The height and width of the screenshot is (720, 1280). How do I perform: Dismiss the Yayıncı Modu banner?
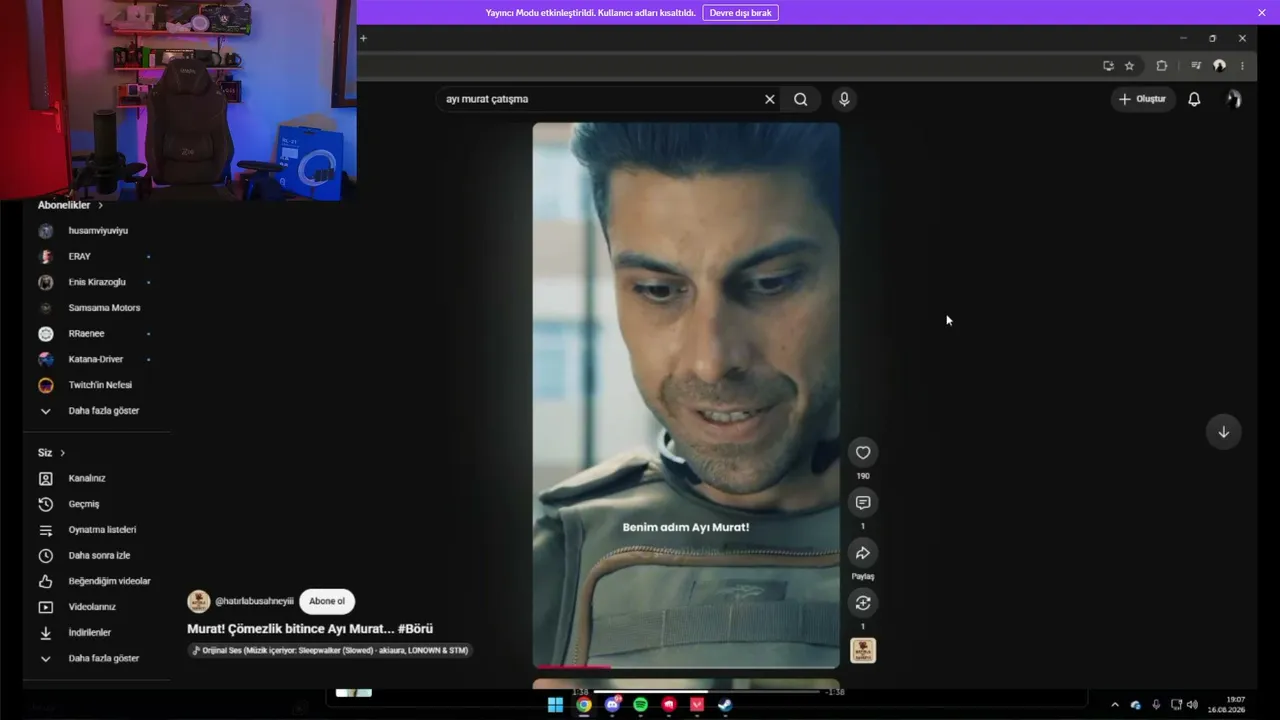pyautogui.click(x=1262, y=13)
